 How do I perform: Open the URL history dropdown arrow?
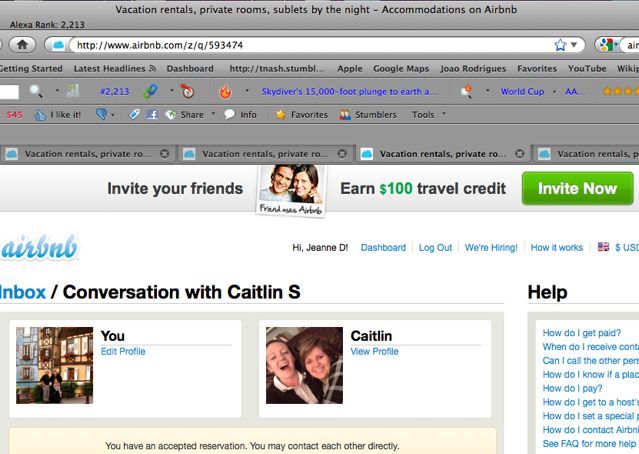coord(574,45)
